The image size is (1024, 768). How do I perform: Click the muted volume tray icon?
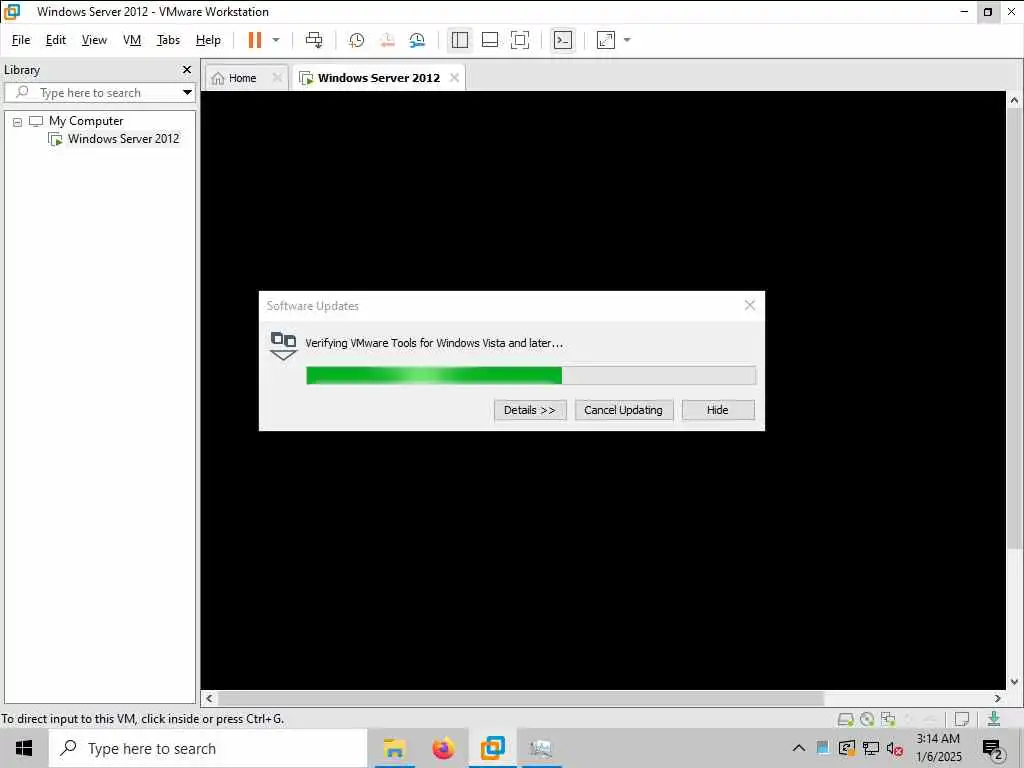coord(895,748)
